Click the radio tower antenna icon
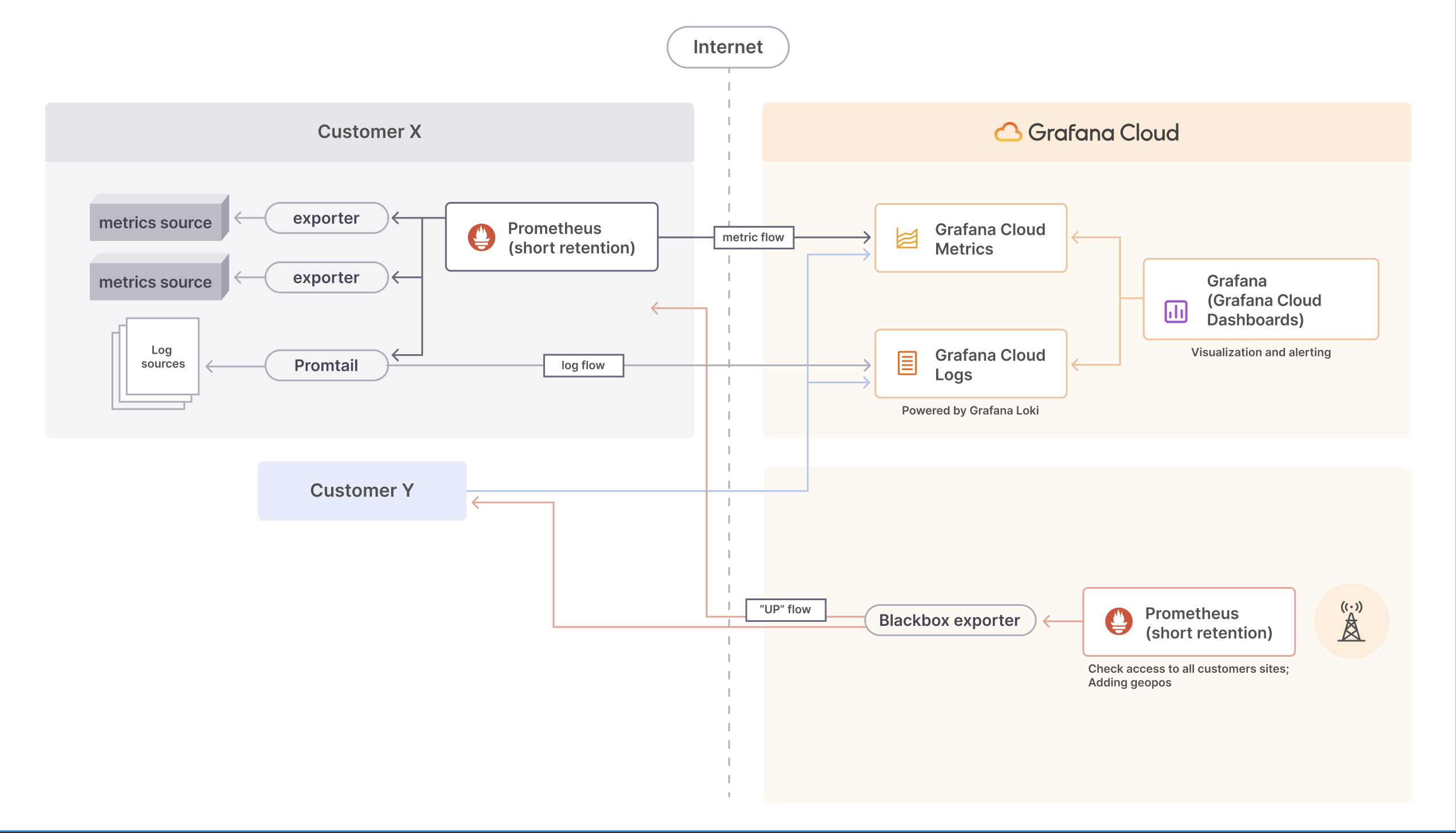Image resolution: width=1456 pixels, height=833 pixels. [1351, 621]
